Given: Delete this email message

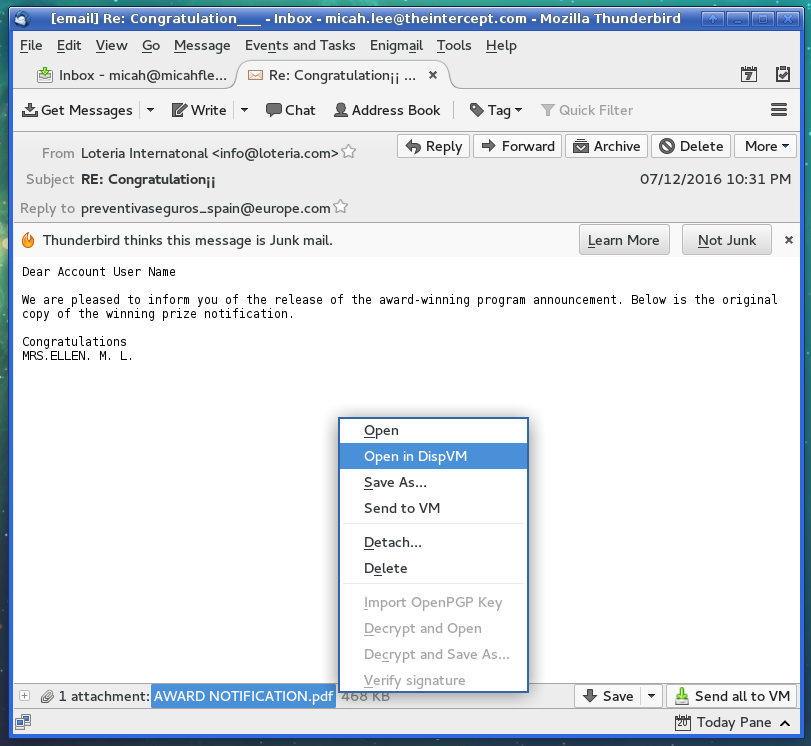Looking at the screenshot, I should coord(691,146).
